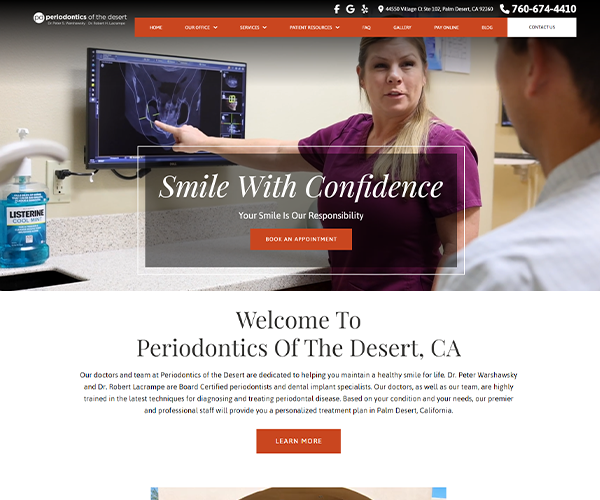Open the FAQ menu item
600x500 pixels.
point(366,28)
